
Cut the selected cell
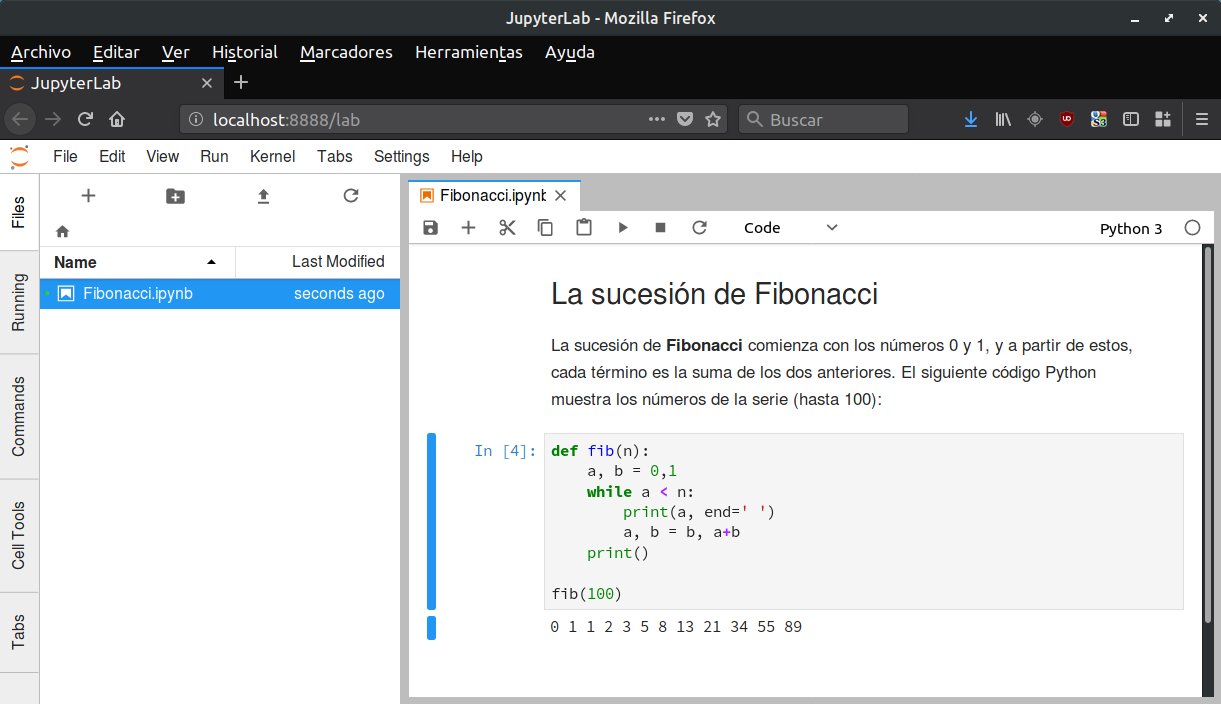(x=506, y=227)
